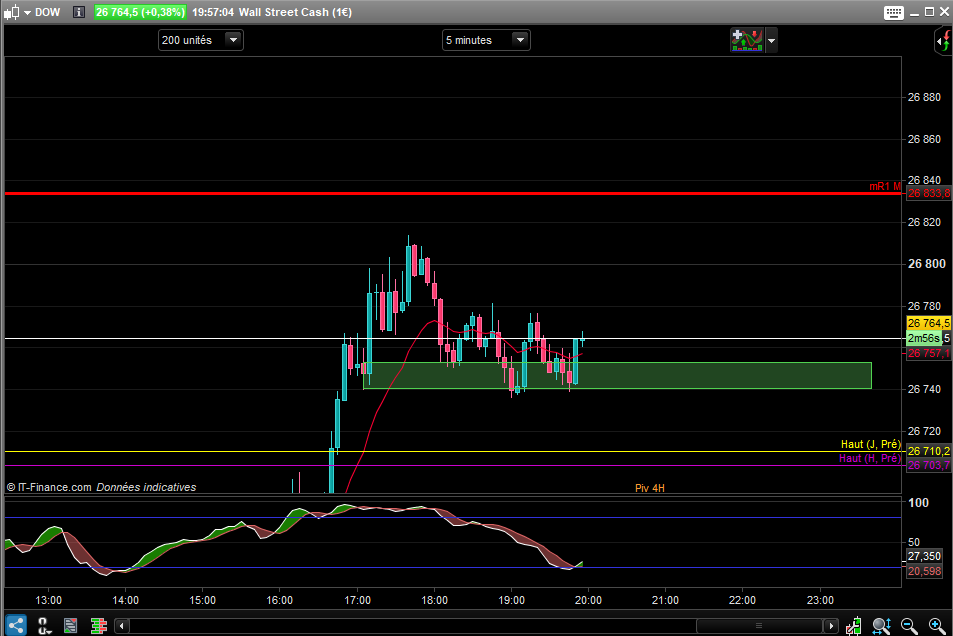The image size is (953, 636).
Task: Click the 27,350 stochastic value tag
Action: (924, 556)
